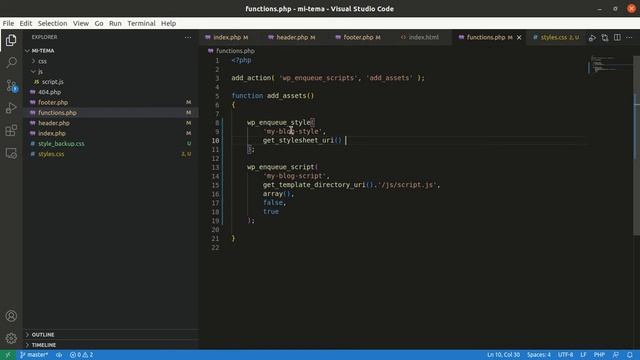Click the remote window indicator in status bar
The height and width of the screenshot is (360, 640).
click(x=8, y=355)
